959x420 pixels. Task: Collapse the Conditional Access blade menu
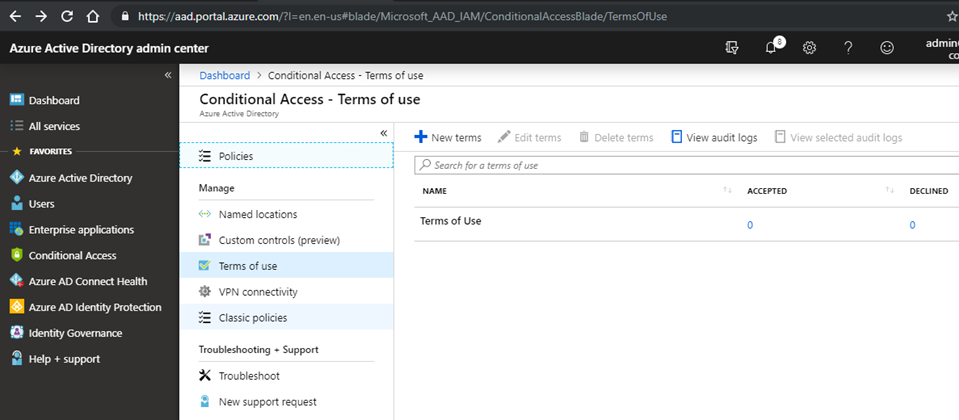click(383, 133)
